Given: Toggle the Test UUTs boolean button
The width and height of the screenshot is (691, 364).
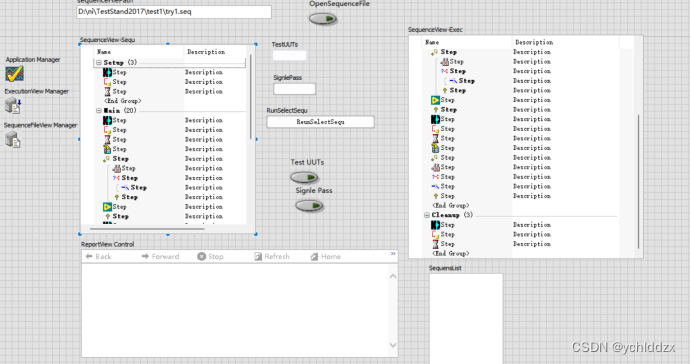Looking at the screenshot, I should tap(305, 178).
